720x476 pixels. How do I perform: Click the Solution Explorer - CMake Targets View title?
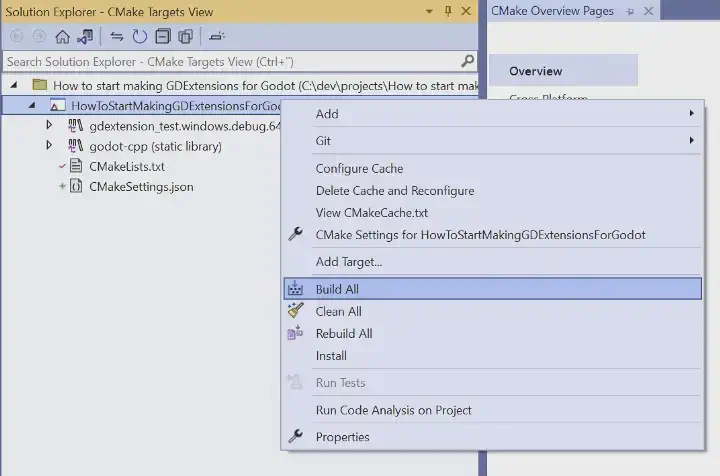point(109,11)
